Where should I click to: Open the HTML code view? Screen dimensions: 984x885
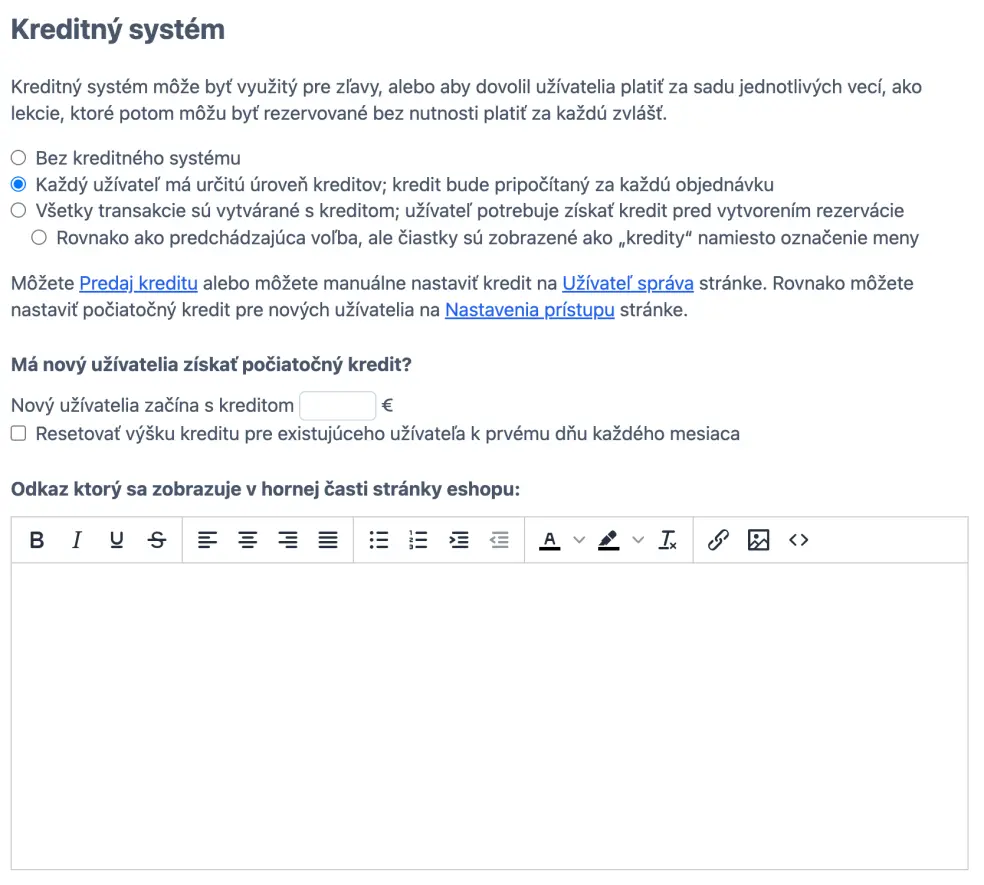(x=798, y=541)
